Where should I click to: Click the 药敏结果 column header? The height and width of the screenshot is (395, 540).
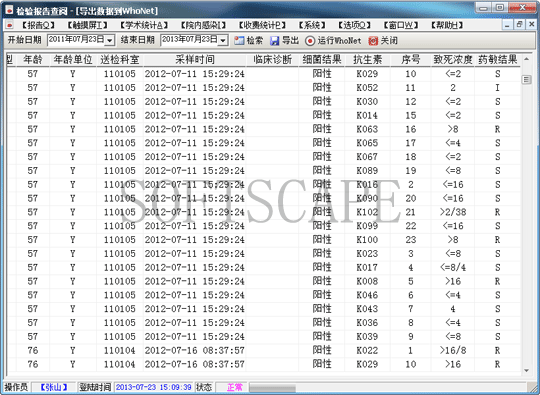(x=498, y=60)
